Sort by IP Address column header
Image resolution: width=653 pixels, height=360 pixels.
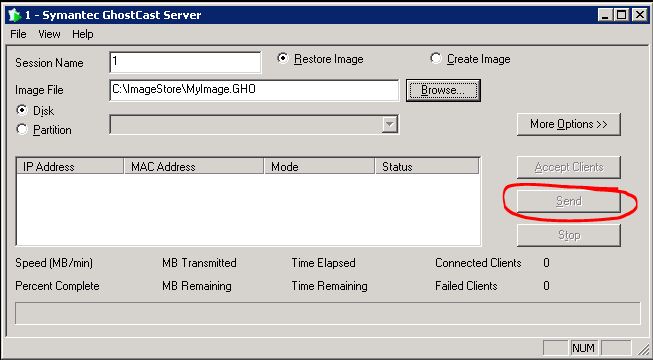coord(70,167)
